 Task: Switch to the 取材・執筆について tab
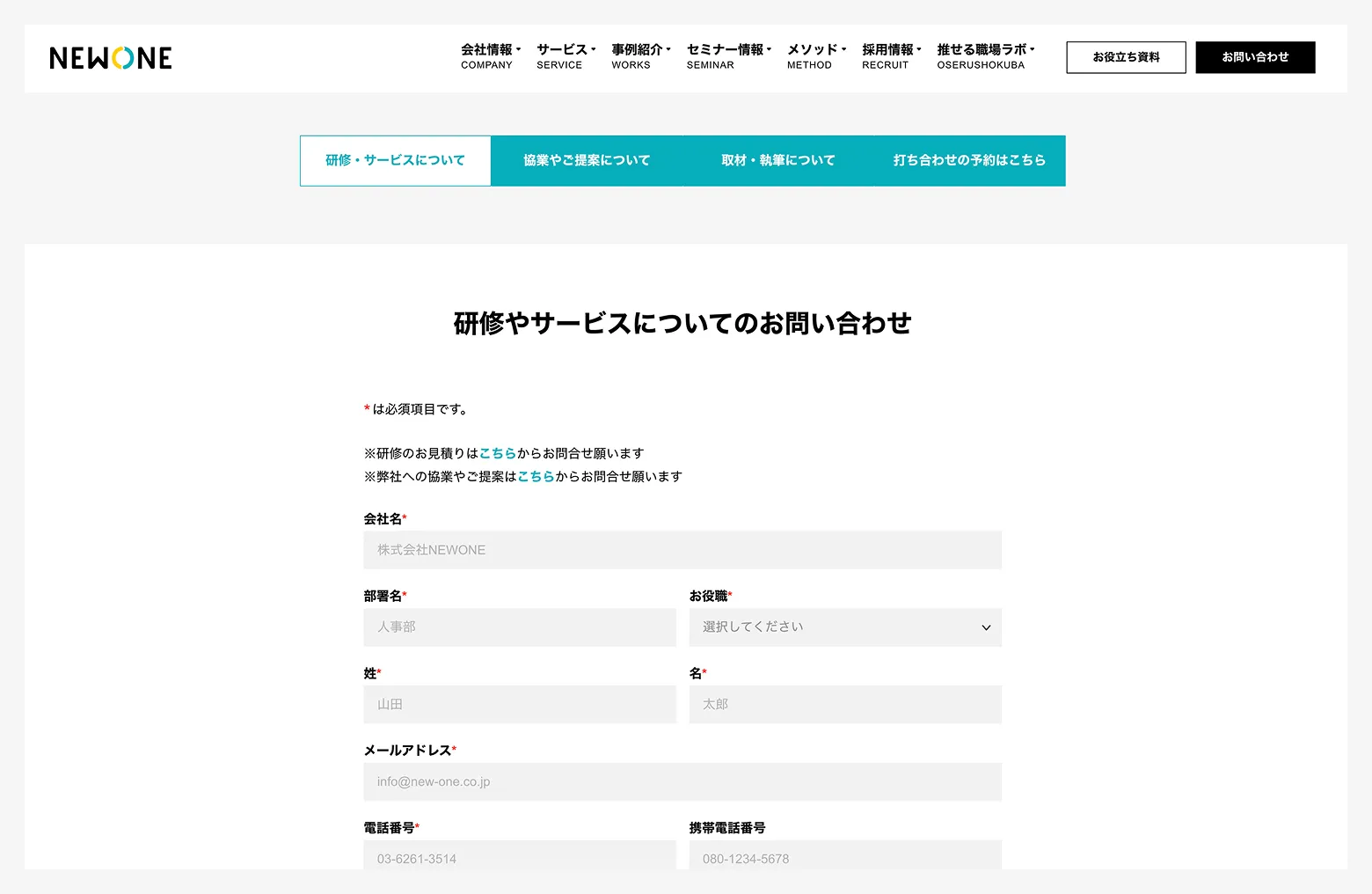point(777,160)
